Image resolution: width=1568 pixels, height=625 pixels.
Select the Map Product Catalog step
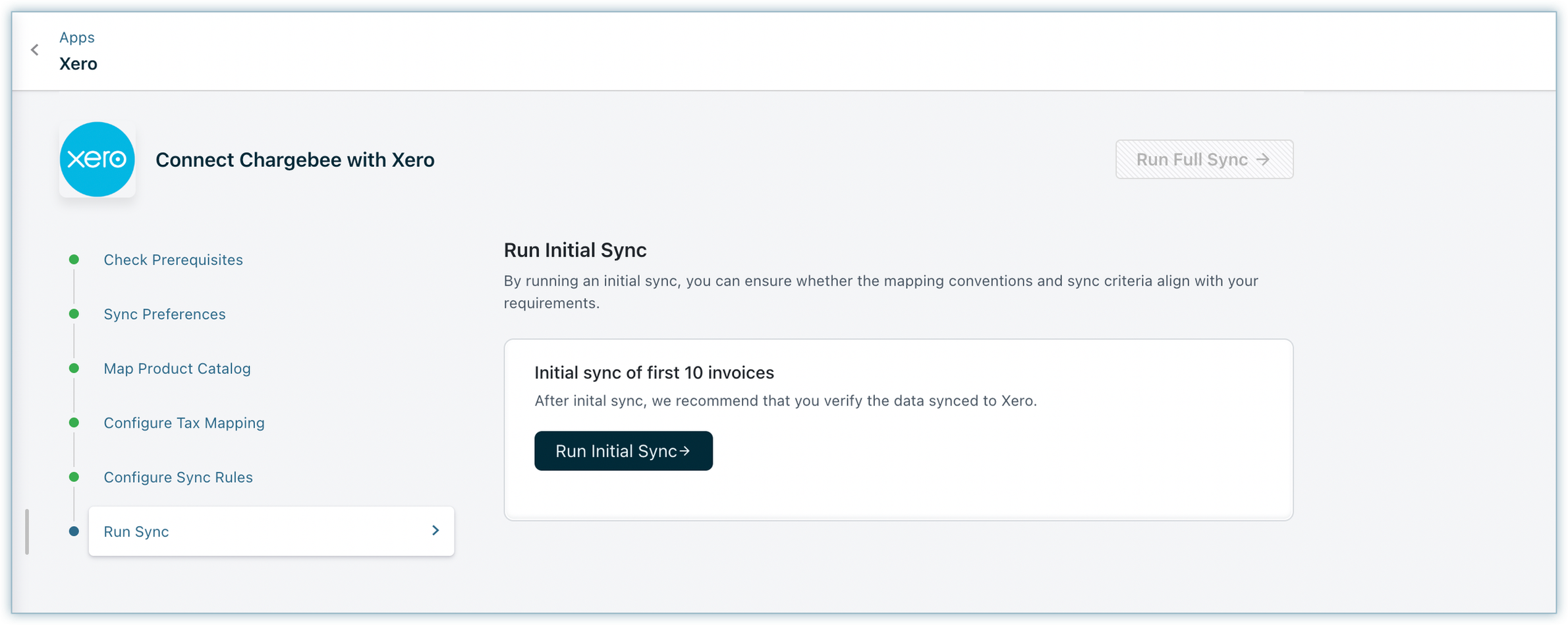click(x=177, y=369)
